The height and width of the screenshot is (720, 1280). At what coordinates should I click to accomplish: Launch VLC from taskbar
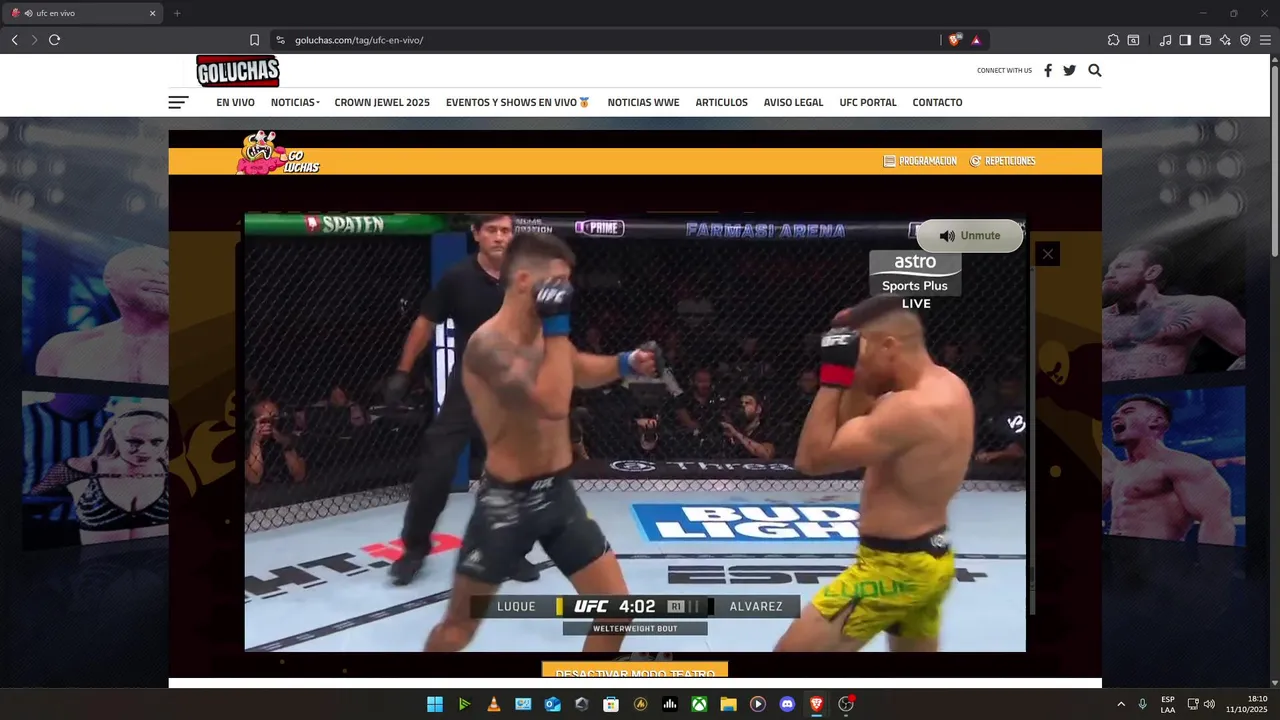click(493, 704)
